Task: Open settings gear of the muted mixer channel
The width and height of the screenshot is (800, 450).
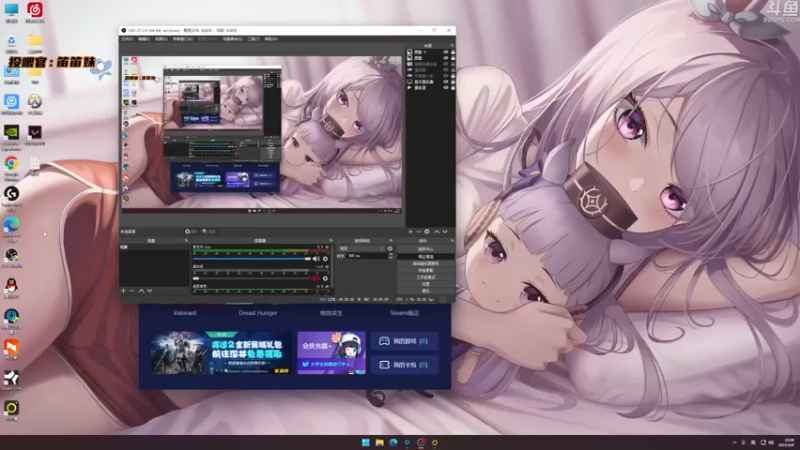Action: pos(325,279)
